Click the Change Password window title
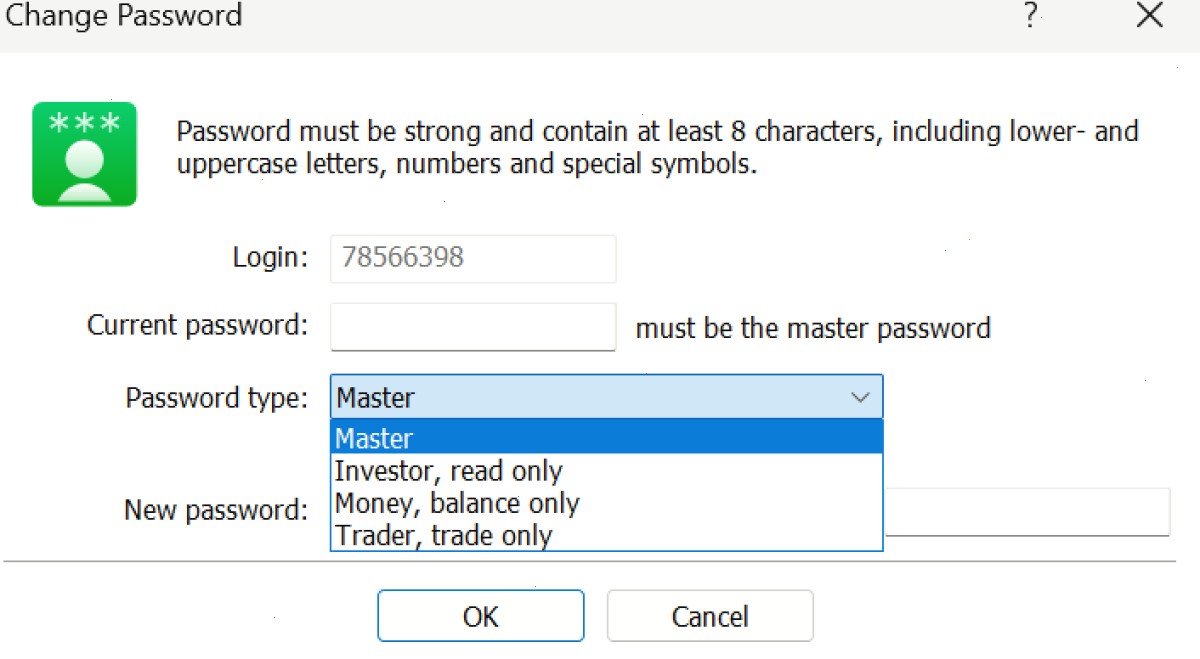 click(x=123, y=16)
